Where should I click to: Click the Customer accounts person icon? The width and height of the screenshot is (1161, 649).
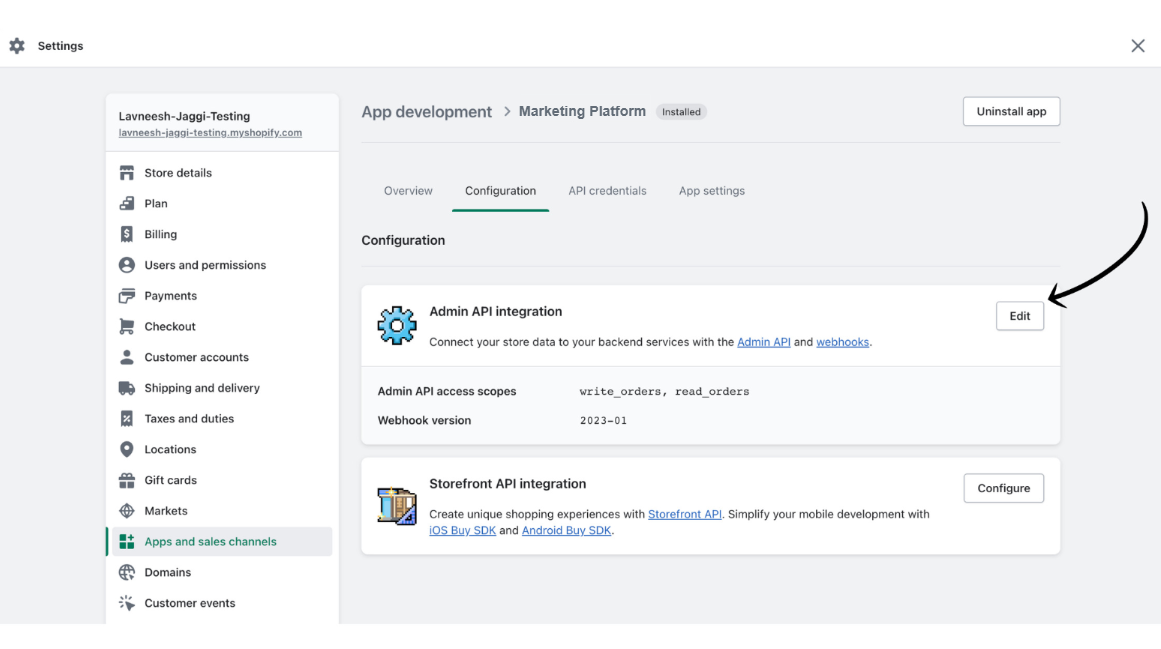point(127,357)
